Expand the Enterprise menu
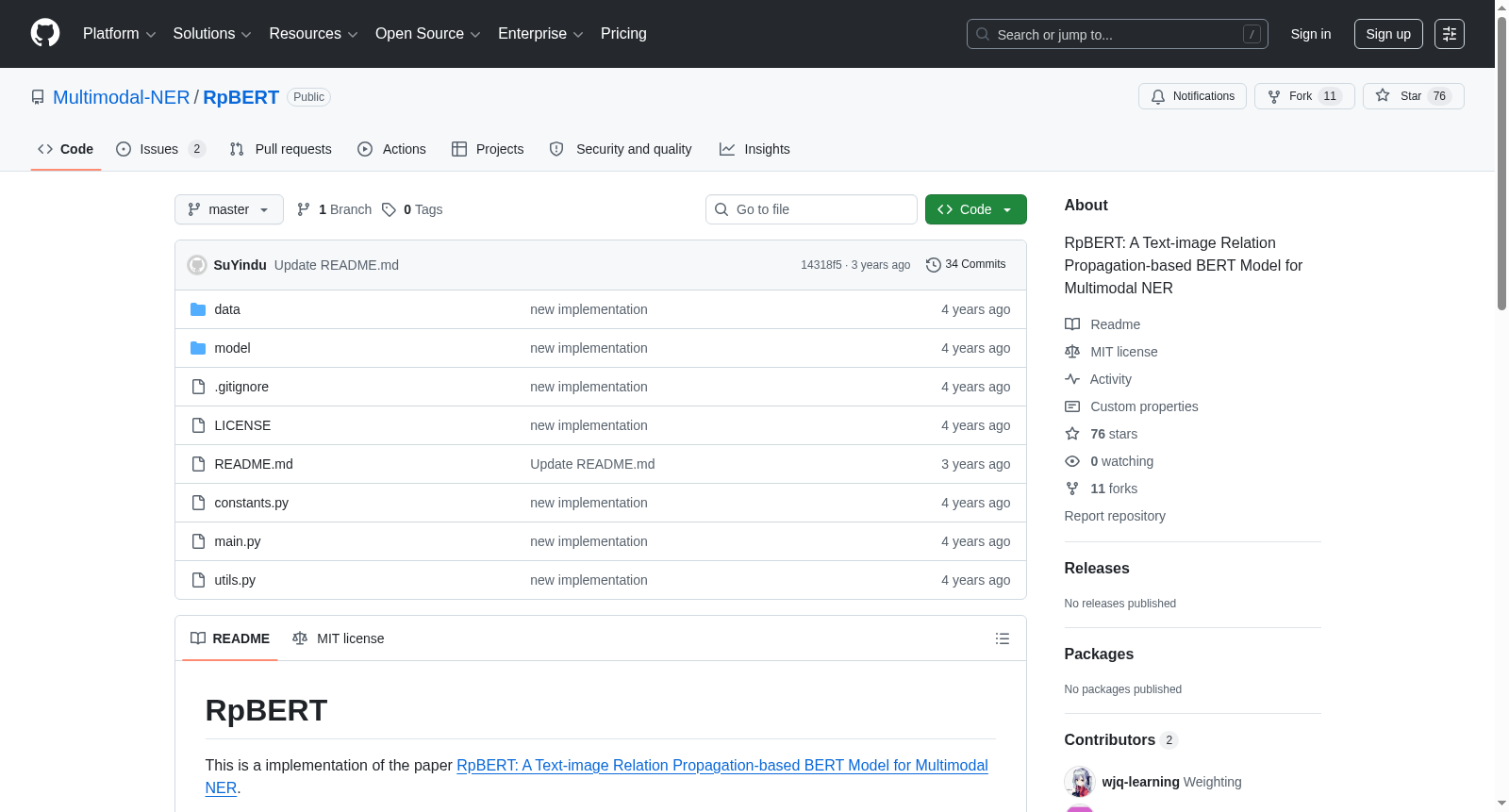This screenshot has width=1509, height=812. coord(540,34)
